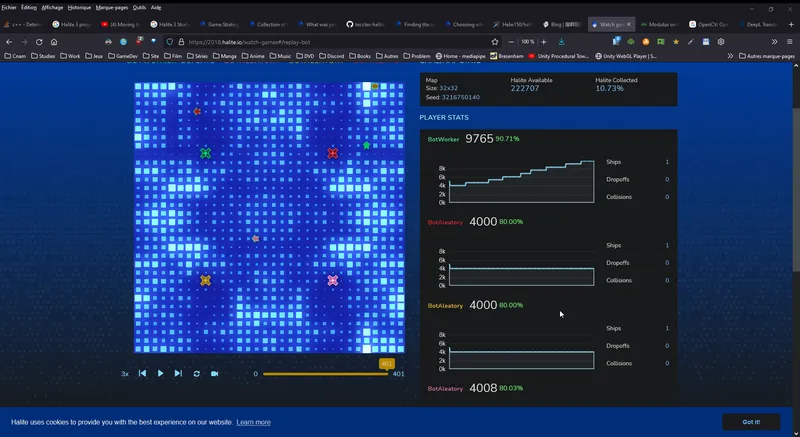This screenshot has width=800, height=437.
Task: Zoom in with the plus button
Action: pyautogui.click(x=544, y=42)
